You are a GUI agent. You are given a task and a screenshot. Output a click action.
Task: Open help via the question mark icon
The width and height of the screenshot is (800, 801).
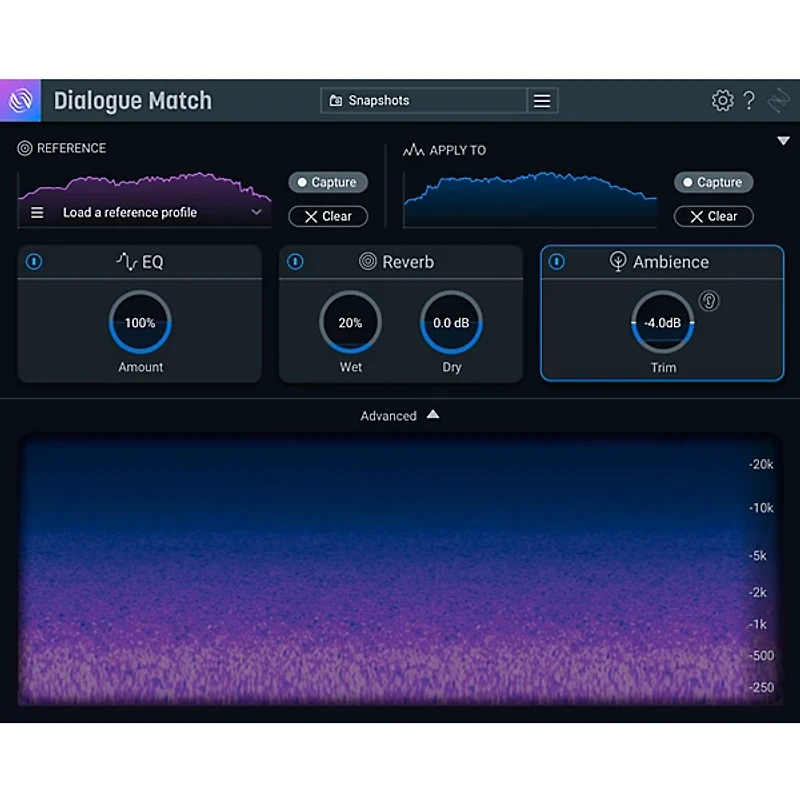point(749,100)
